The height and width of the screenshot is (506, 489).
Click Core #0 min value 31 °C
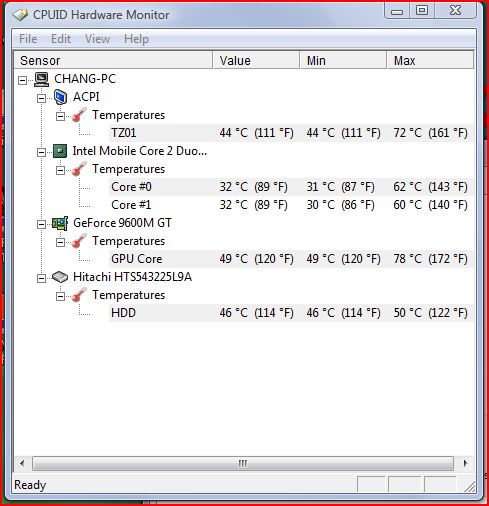pyautogui.click(x=340, y=187)
